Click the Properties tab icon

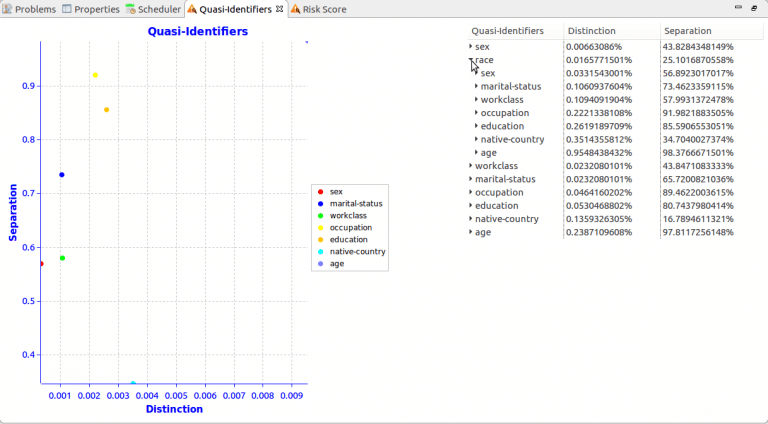point(67,9)
